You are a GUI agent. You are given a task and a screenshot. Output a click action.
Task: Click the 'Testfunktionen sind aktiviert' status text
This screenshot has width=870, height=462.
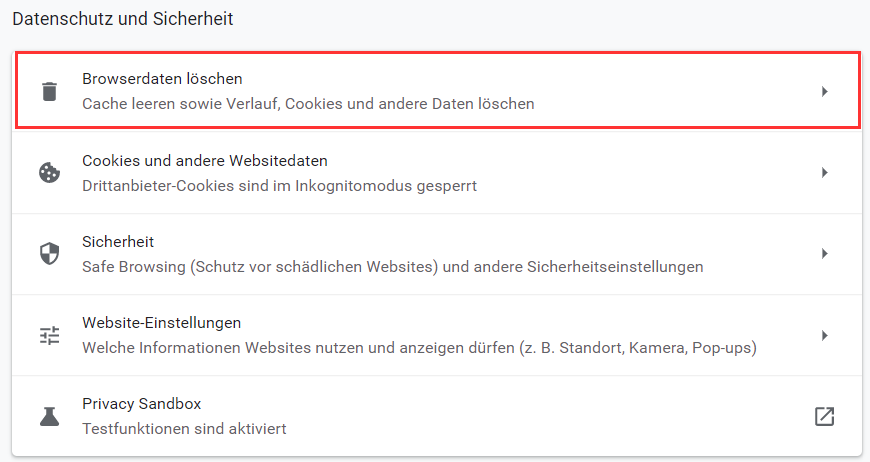click(184, 429)
